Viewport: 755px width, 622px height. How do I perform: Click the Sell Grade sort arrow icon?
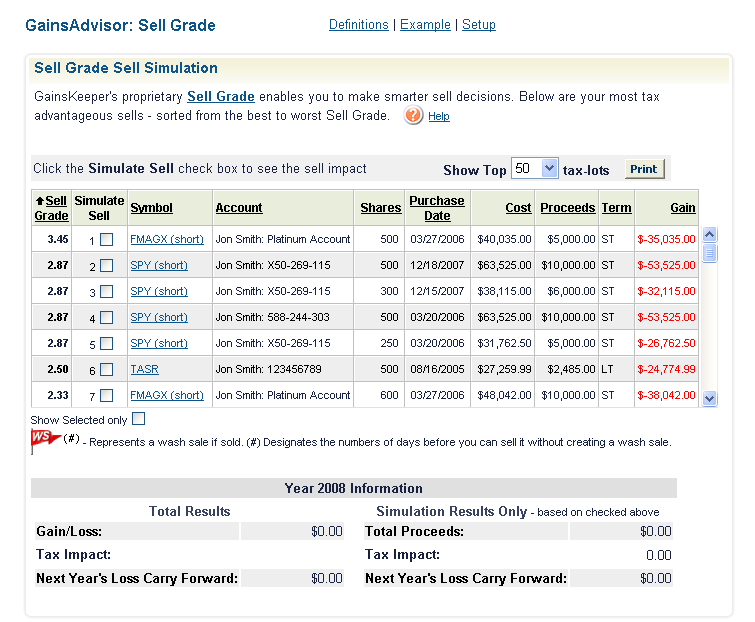coord(40,201)
